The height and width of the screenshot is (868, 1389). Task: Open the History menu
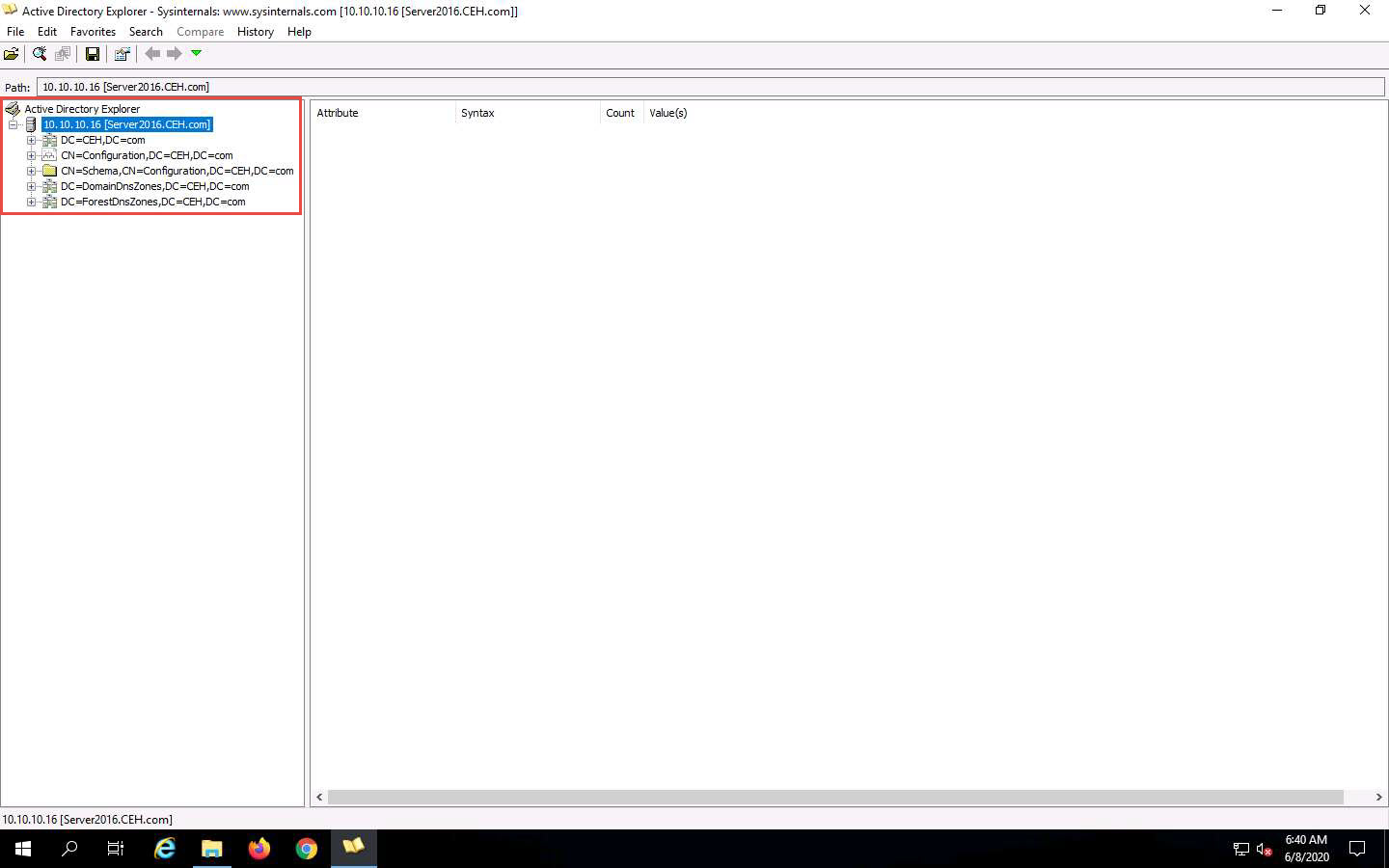pyautogui.click(x=256, y=32)
